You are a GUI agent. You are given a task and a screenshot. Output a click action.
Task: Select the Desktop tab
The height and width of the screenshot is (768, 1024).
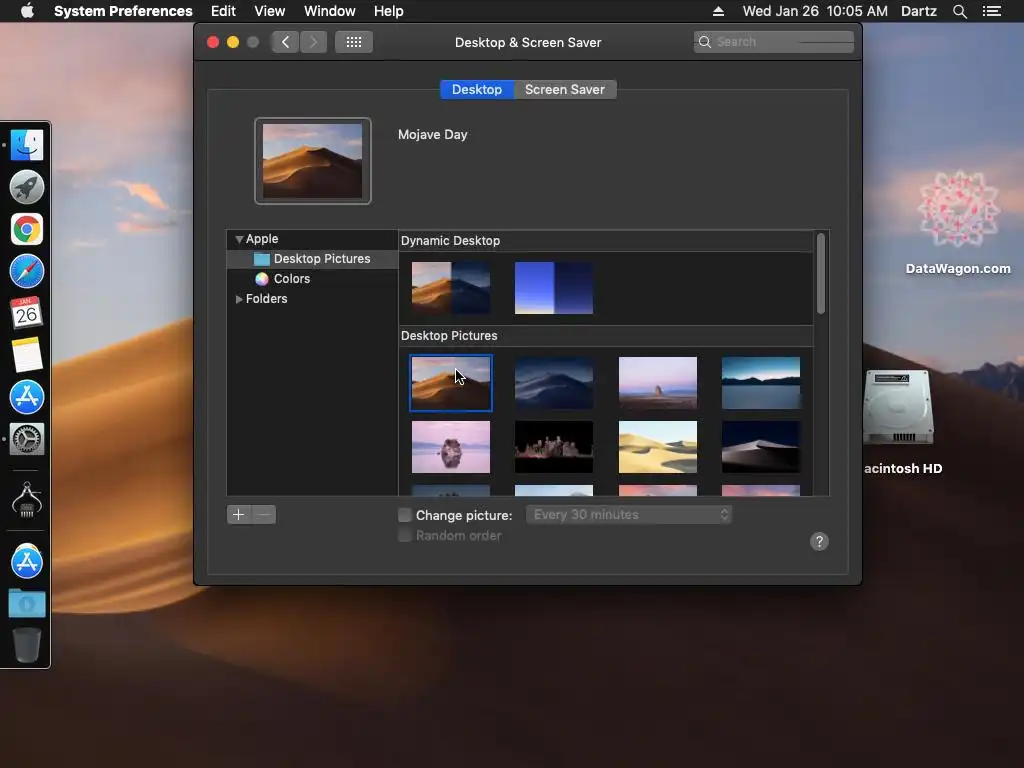click(477, 89)
